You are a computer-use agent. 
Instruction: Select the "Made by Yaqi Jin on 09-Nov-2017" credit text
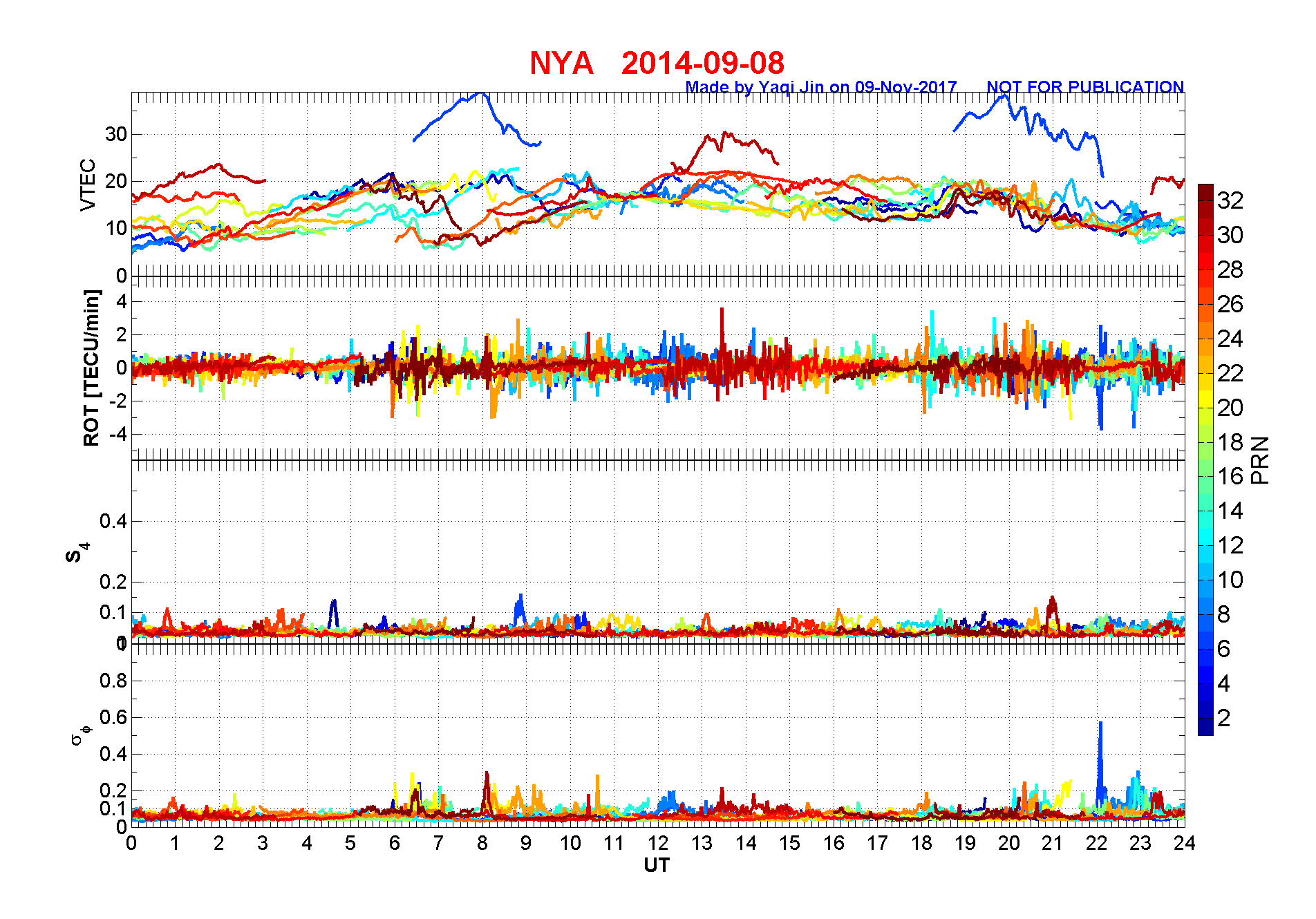pyautogui.click(x=821, y=88)
